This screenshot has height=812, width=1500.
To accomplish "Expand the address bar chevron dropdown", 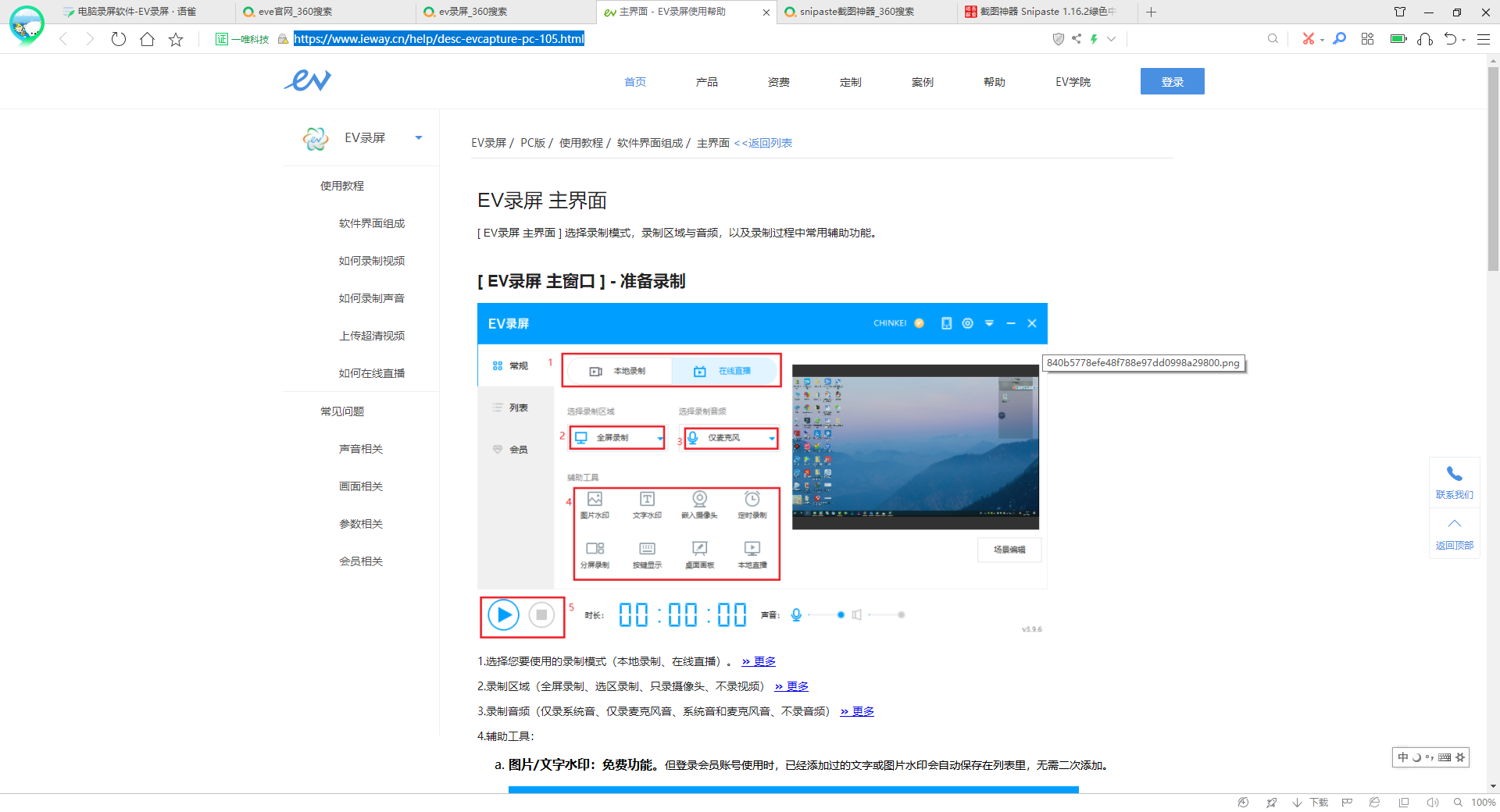I will pos(1112,39).
